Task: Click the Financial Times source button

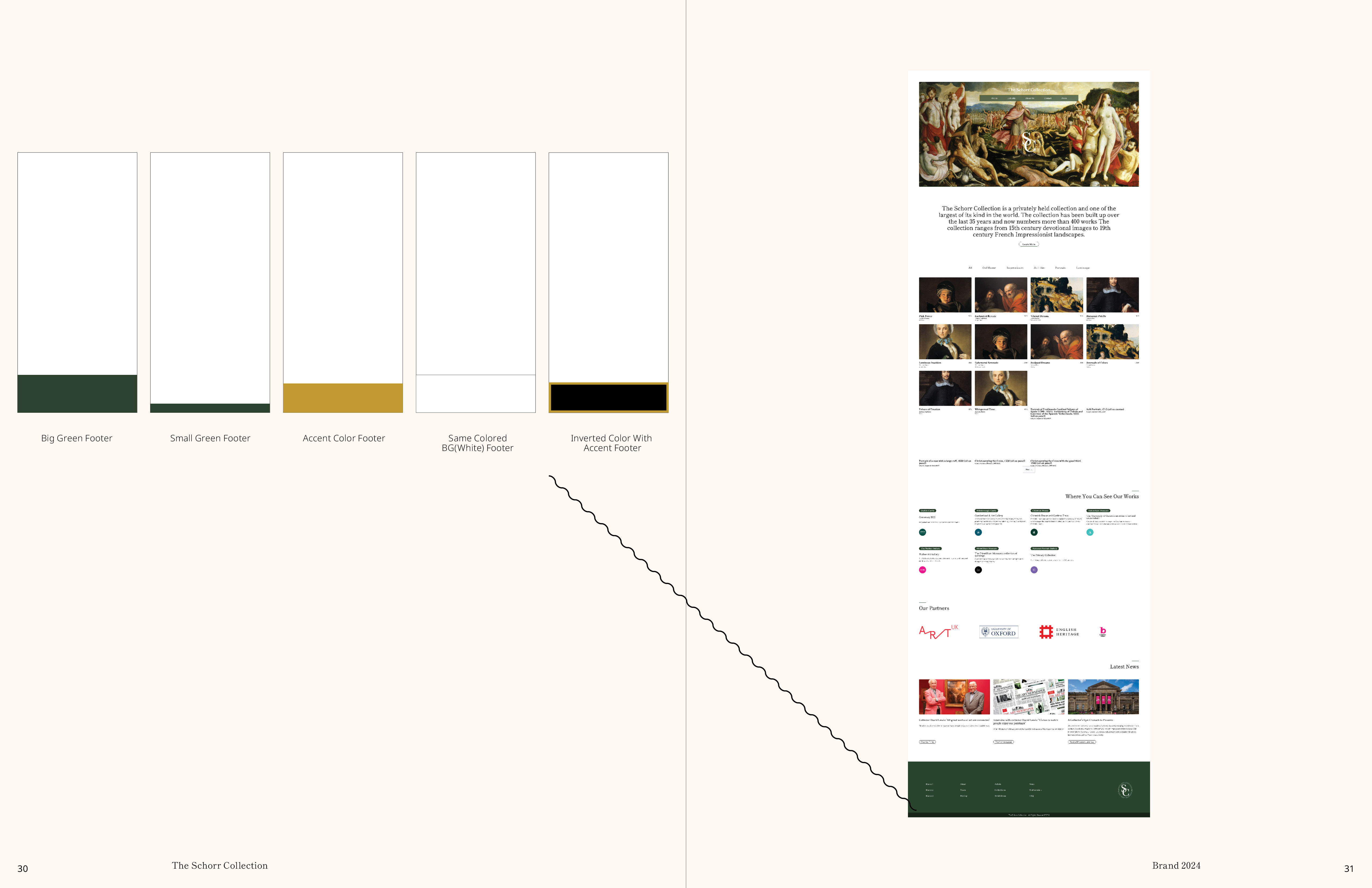Action: pos(927,742)
